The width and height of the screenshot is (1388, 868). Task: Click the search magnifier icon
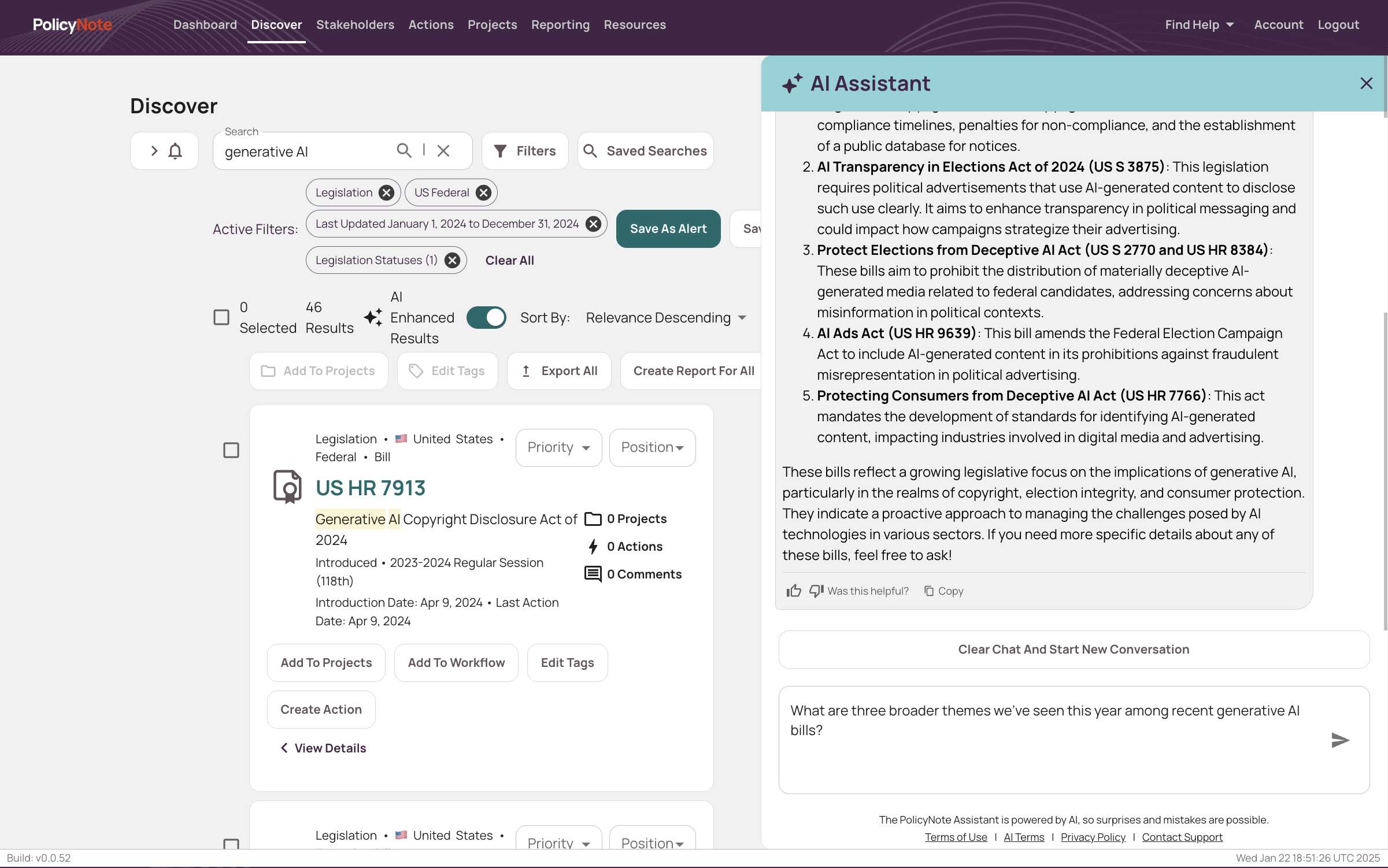[404, 151]
